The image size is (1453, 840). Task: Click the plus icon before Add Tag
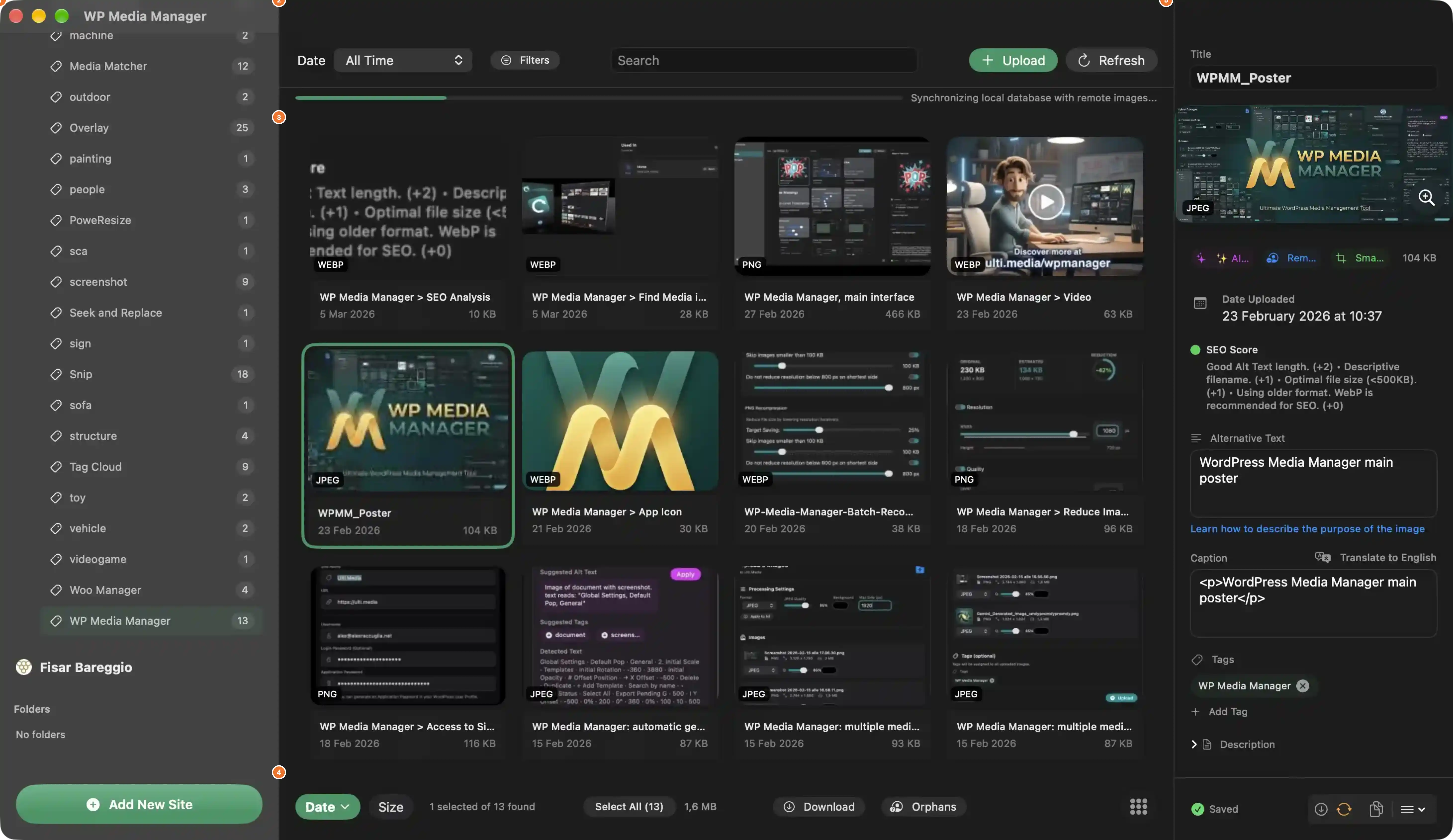[1195, 712]
